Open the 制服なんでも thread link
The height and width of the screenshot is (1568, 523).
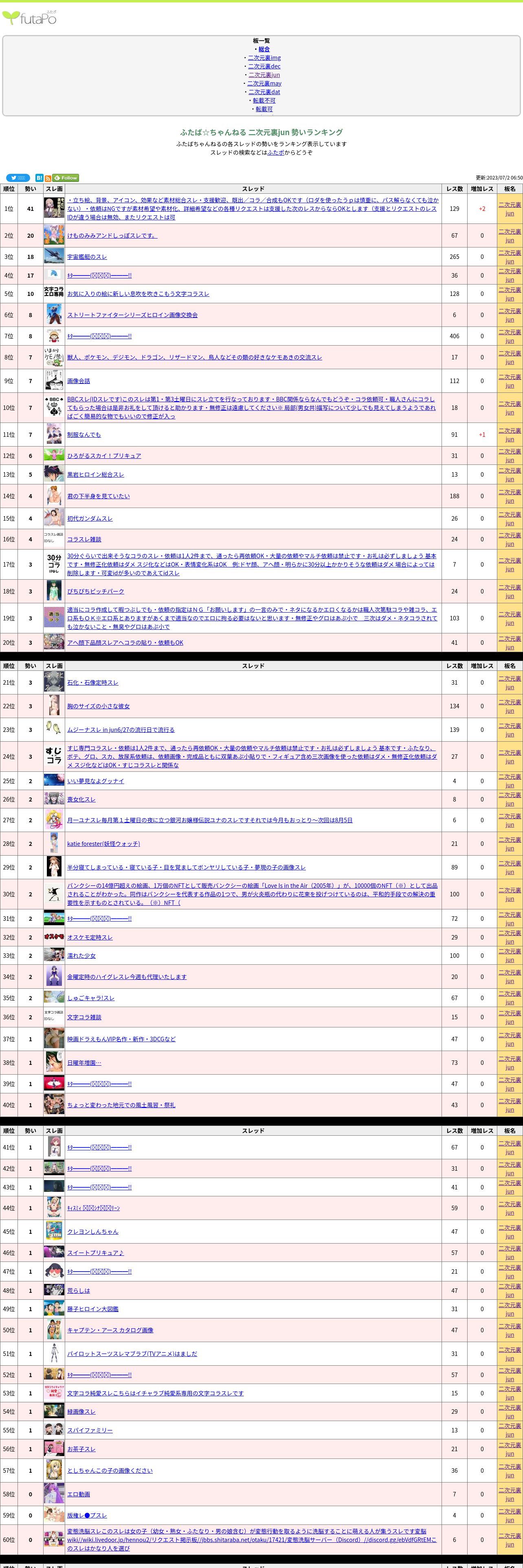click(x=84, y=435)
